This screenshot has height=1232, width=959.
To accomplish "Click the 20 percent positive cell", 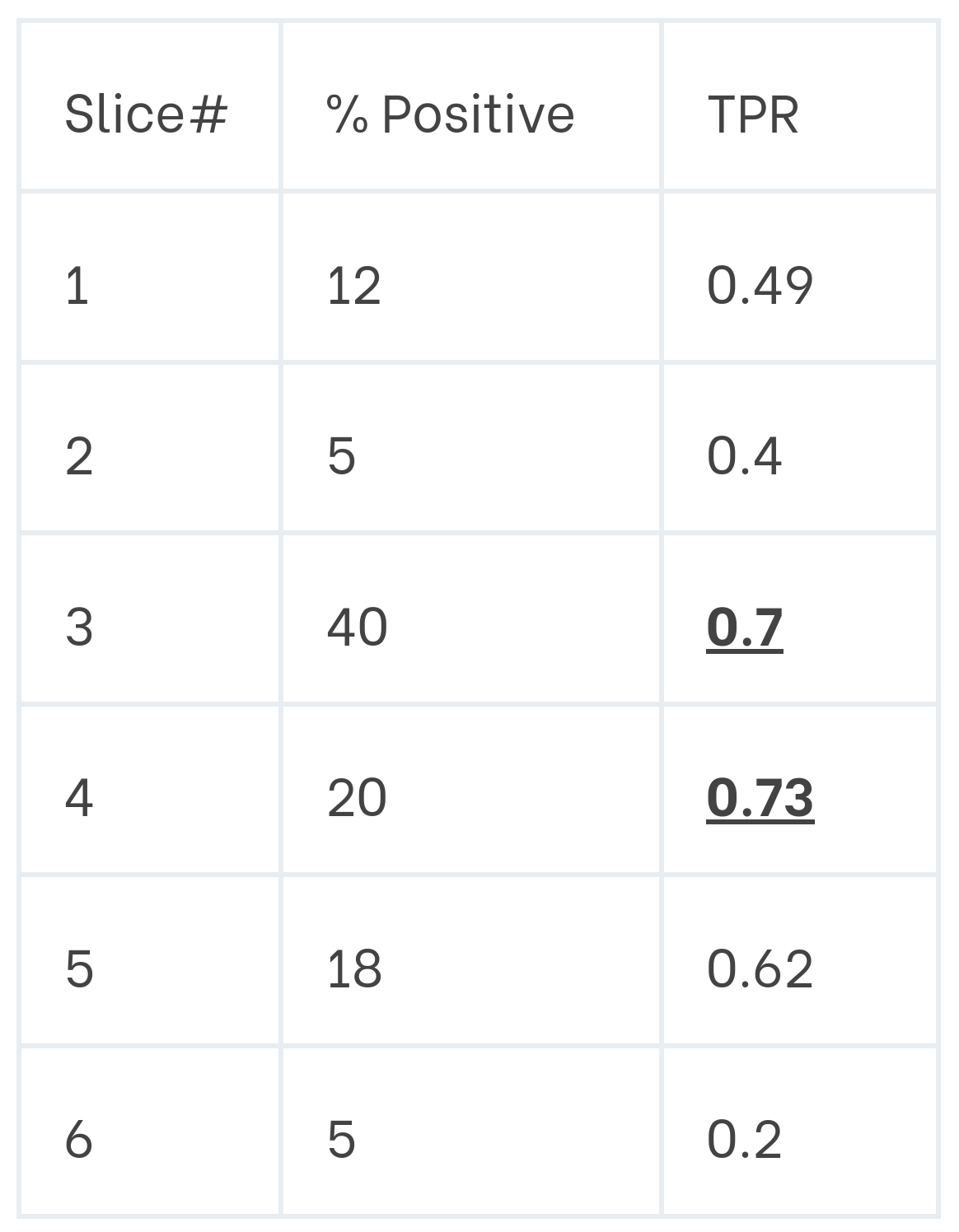I will click(x=357, y=798).
